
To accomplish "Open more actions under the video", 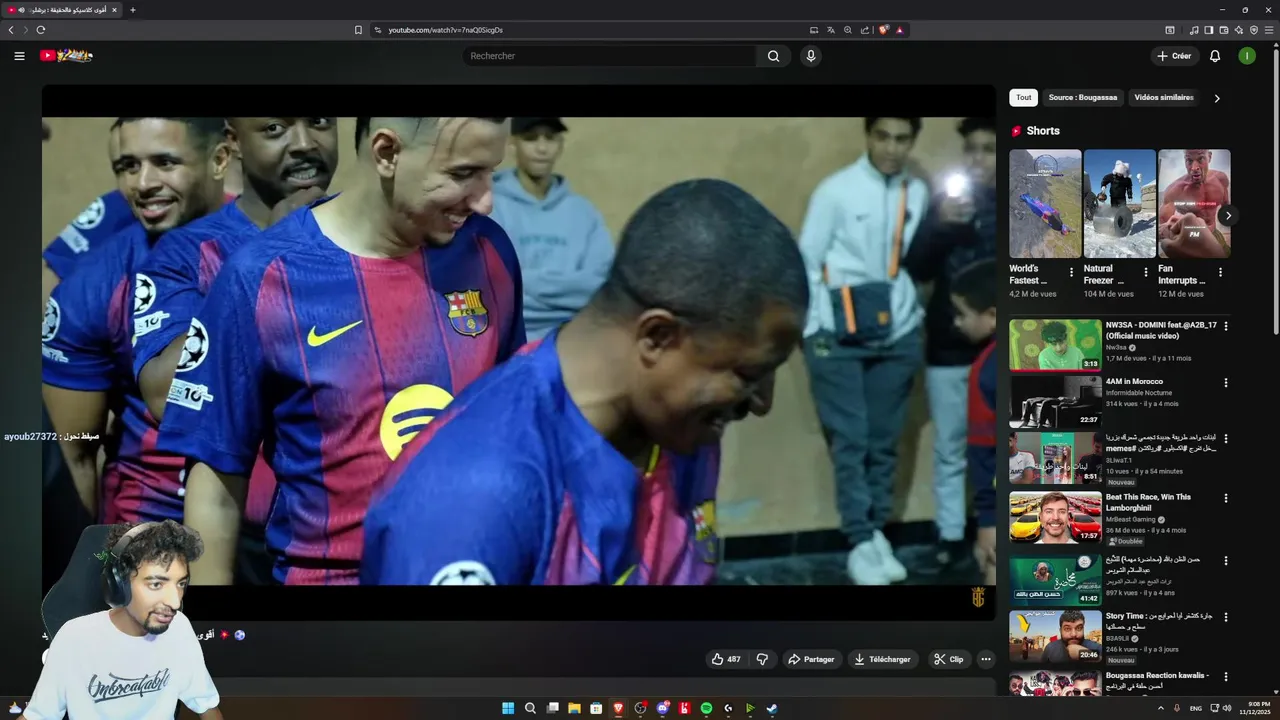I will pyautogui.click(x=986, y=659).
